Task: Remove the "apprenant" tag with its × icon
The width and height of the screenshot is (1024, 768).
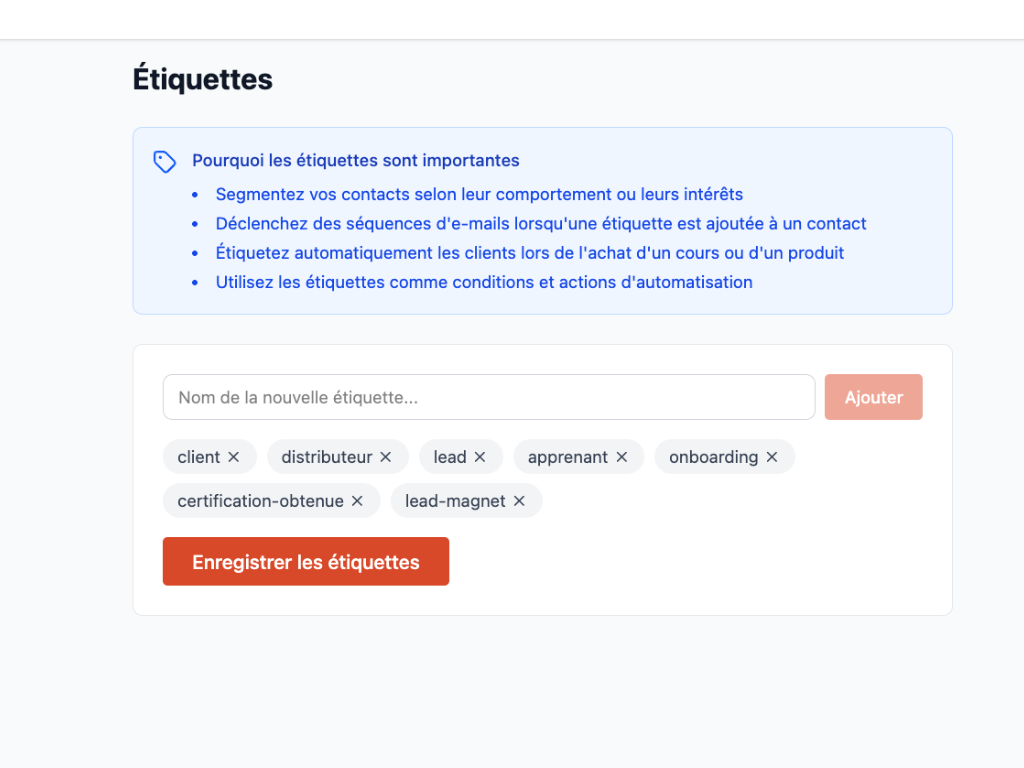Action: coord(622,456)
